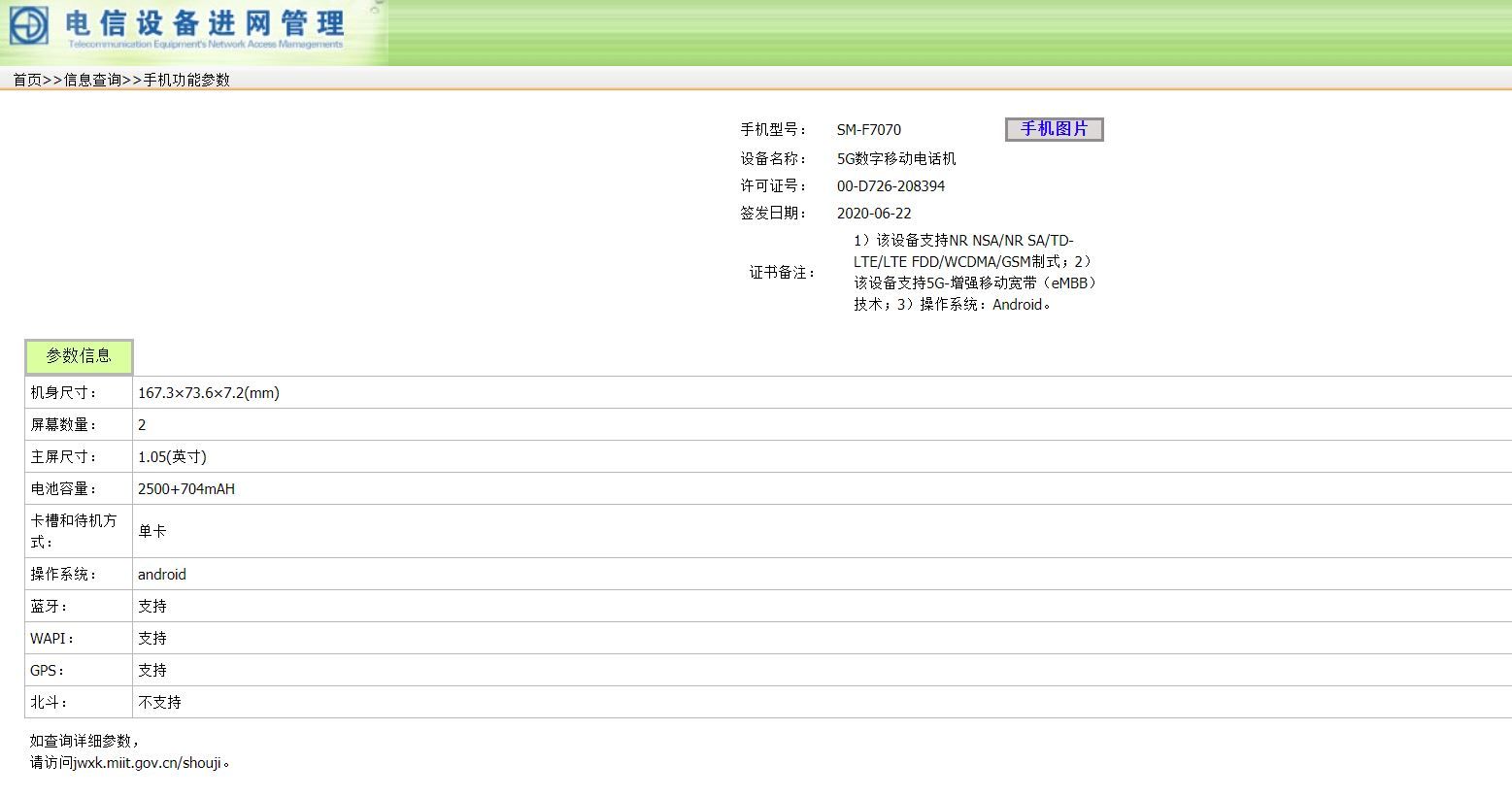The image size is (1512, 797).
Task: Click the 蓝牙 row label
Action: (x=50, y=607)
